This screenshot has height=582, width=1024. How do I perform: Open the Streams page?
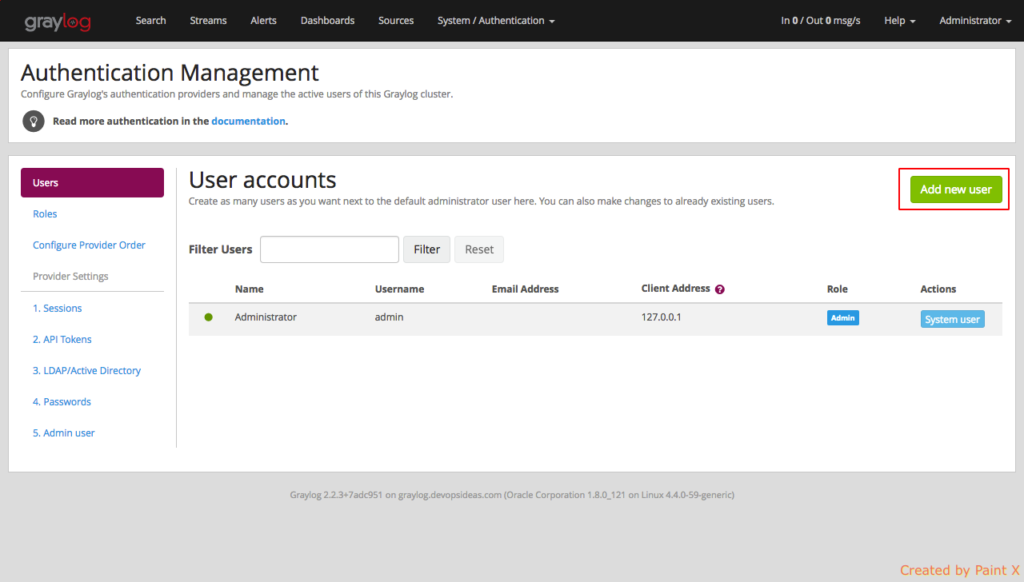207,20
